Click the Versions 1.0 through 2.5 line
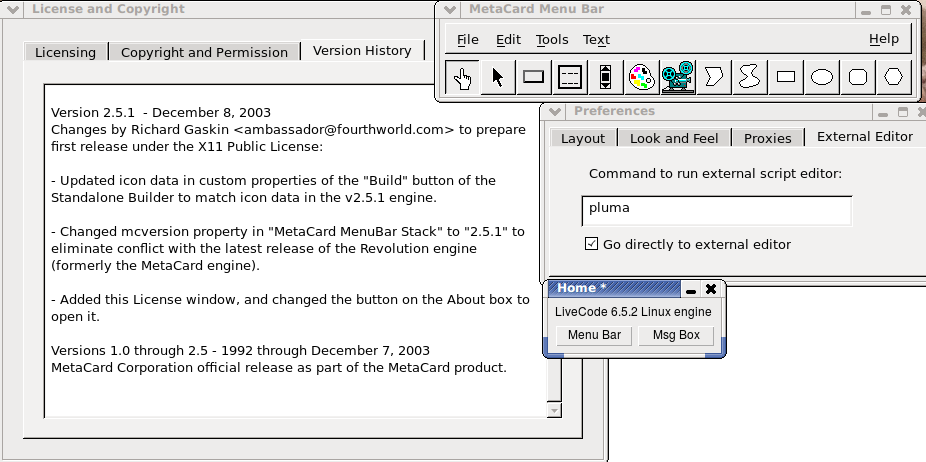Viewport: 926px width, 462px height. pyautogui.click(x=240, y=350)
